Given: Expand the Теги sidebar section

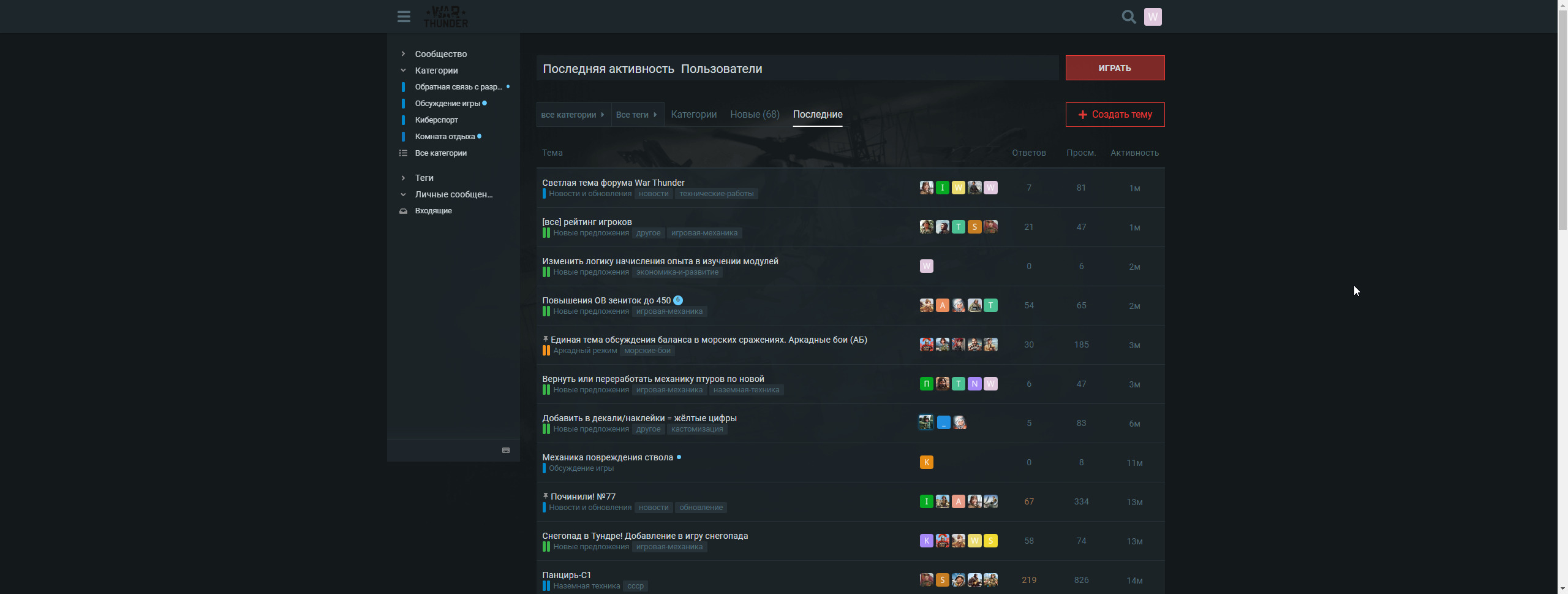Looking at the screenshot, I should (x=424, y=178).
